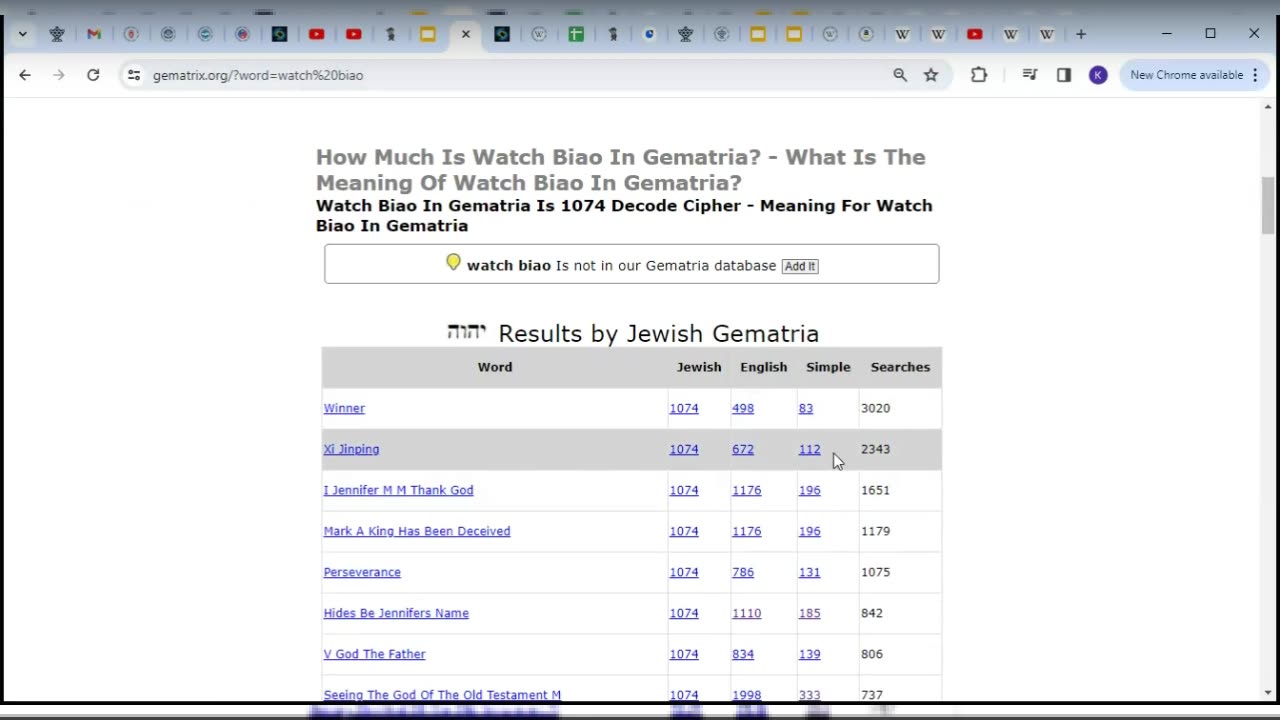Click Simple value 185 in Hides Be row
Image resolution: width=1280 pixels, height=720 pixels.
pos(809,613)
